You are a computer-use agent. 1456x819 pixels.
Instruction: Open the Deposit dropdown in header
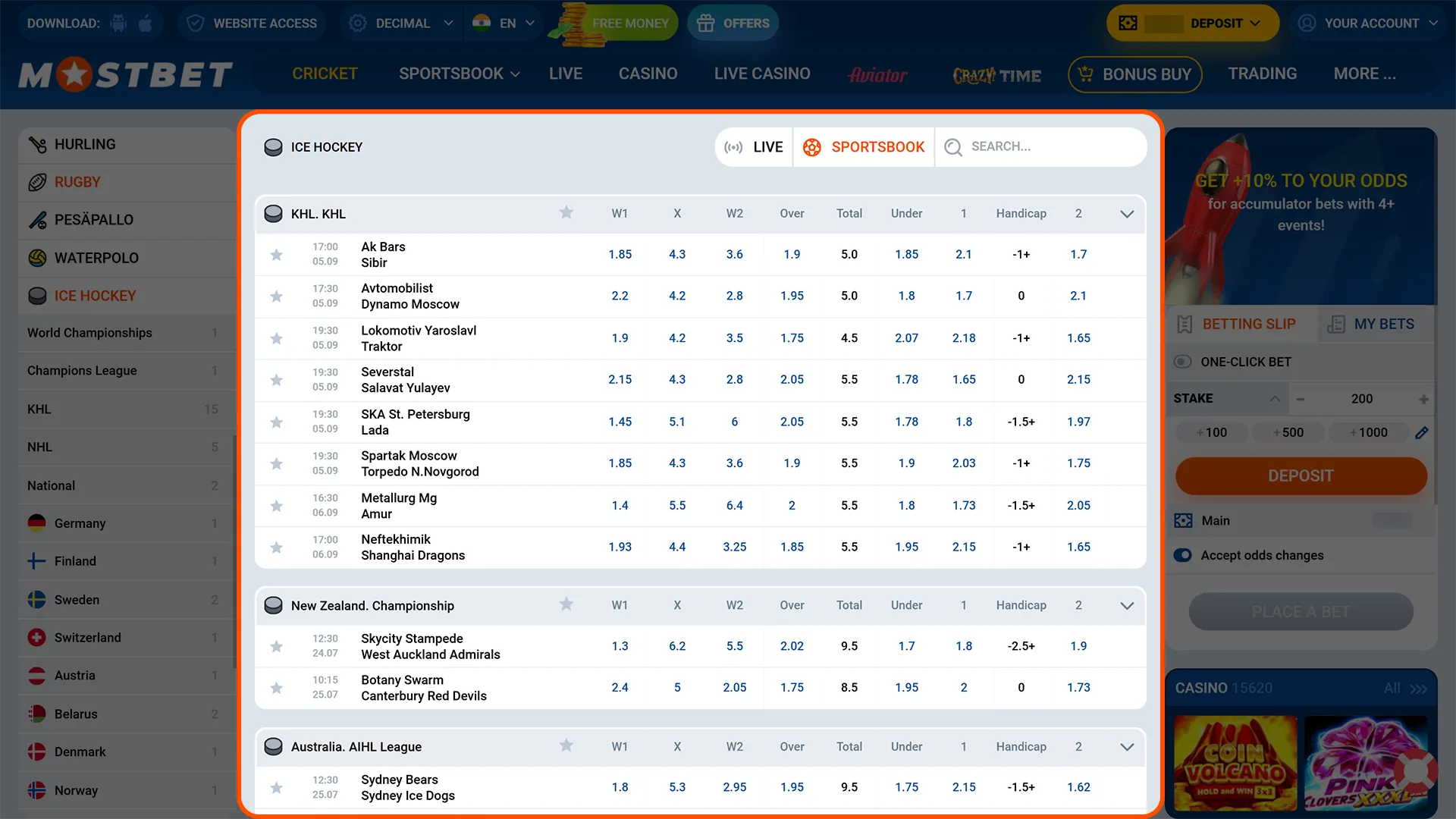point(1193,24)
